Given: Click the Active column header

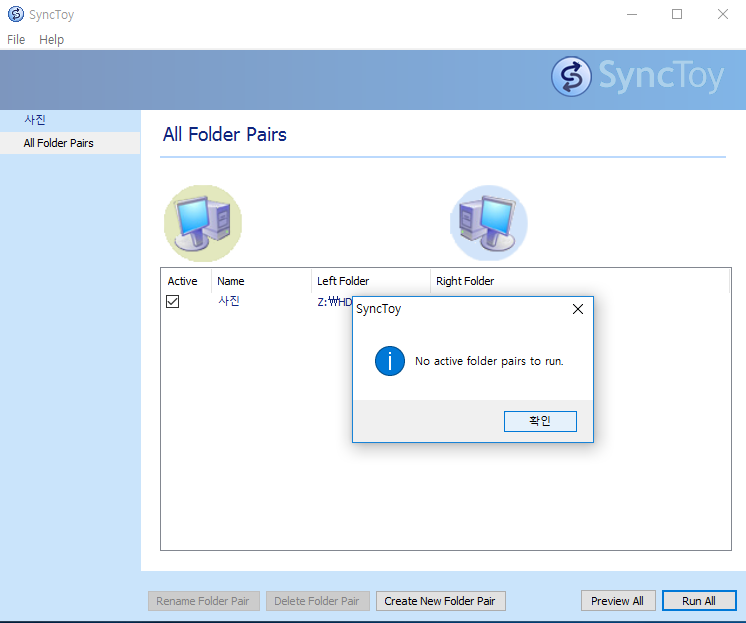Looking at the screenshot, I should point(186,281).
